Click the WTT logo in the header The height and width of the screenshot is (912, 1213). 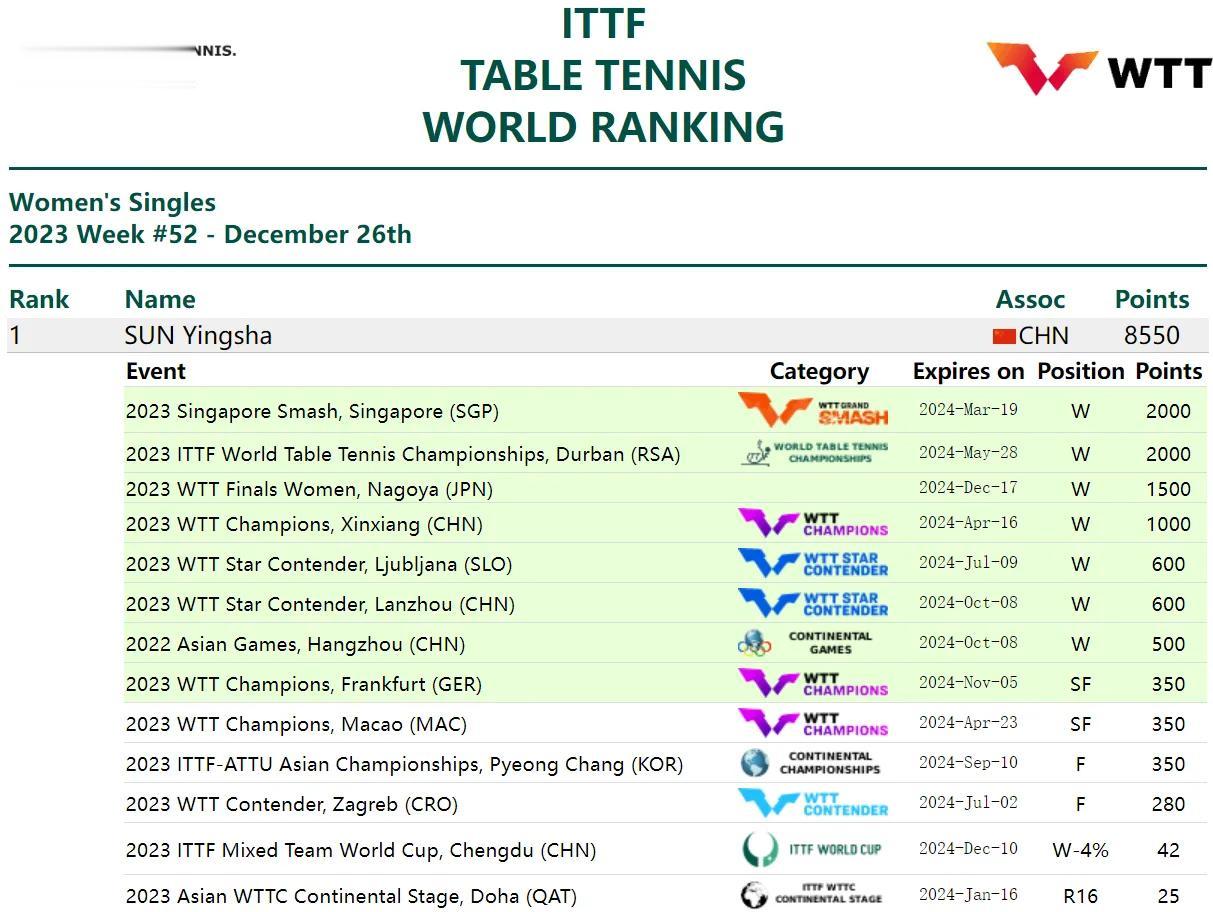click(x=1099, y=68)
